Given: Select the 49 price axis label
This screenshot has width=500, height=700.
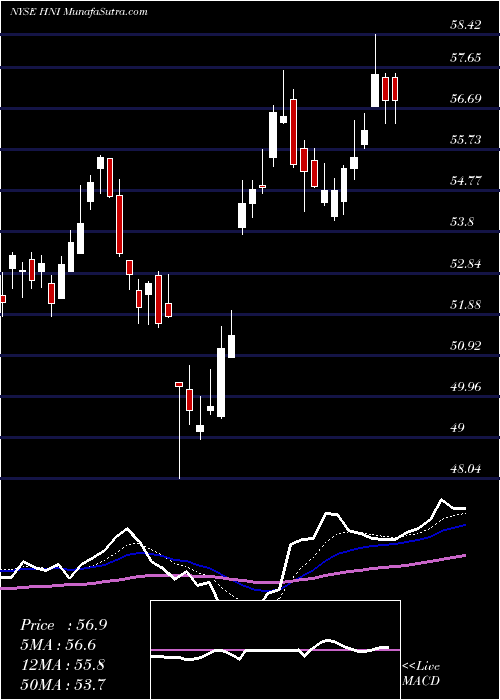Looking at the screenshot, I should click(458, 428).
